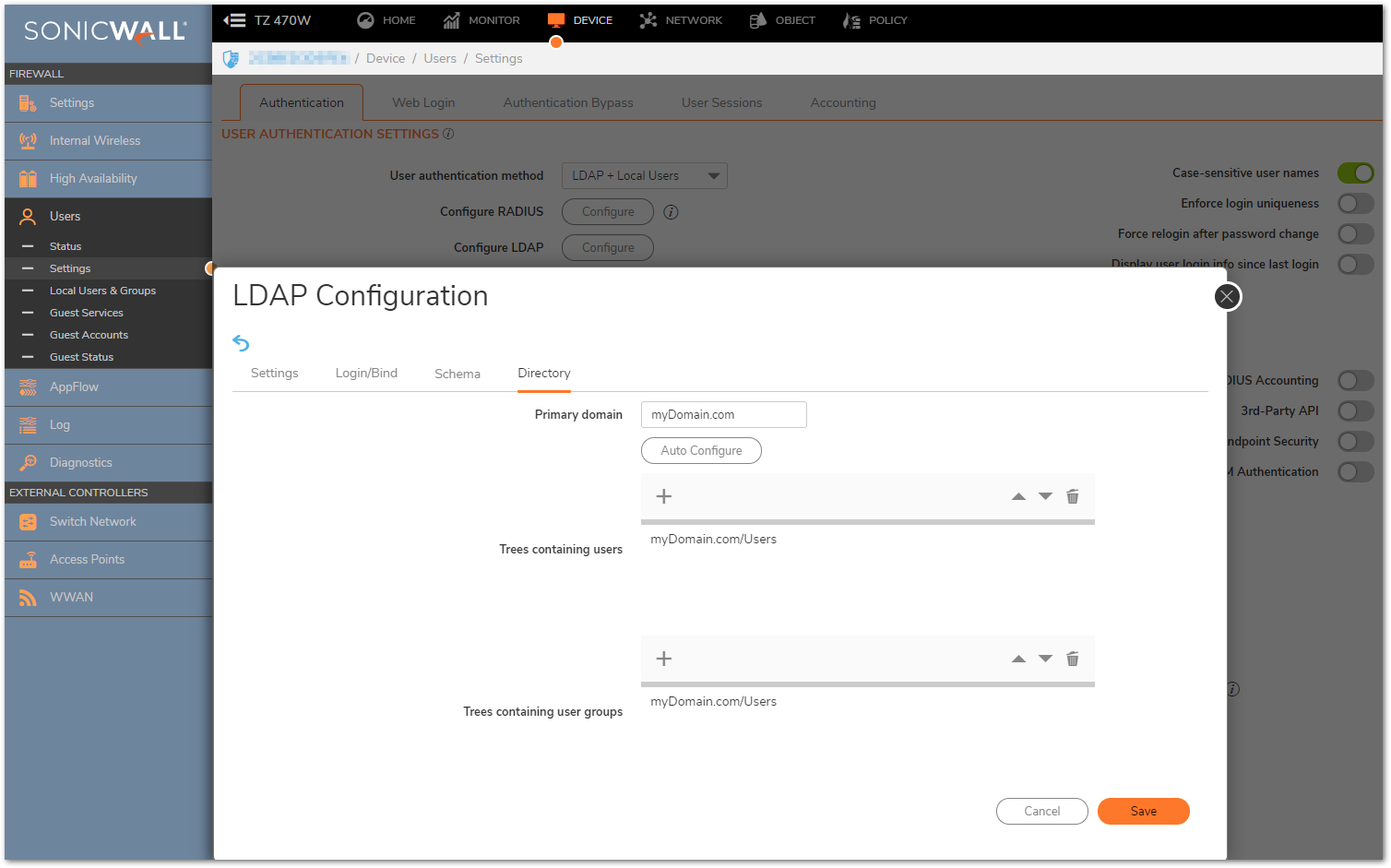The width and height of the screenshot is (1391, 868).
Task: Enable Enforce login uniqueness toggle
Action: [x=1355, y=204]
